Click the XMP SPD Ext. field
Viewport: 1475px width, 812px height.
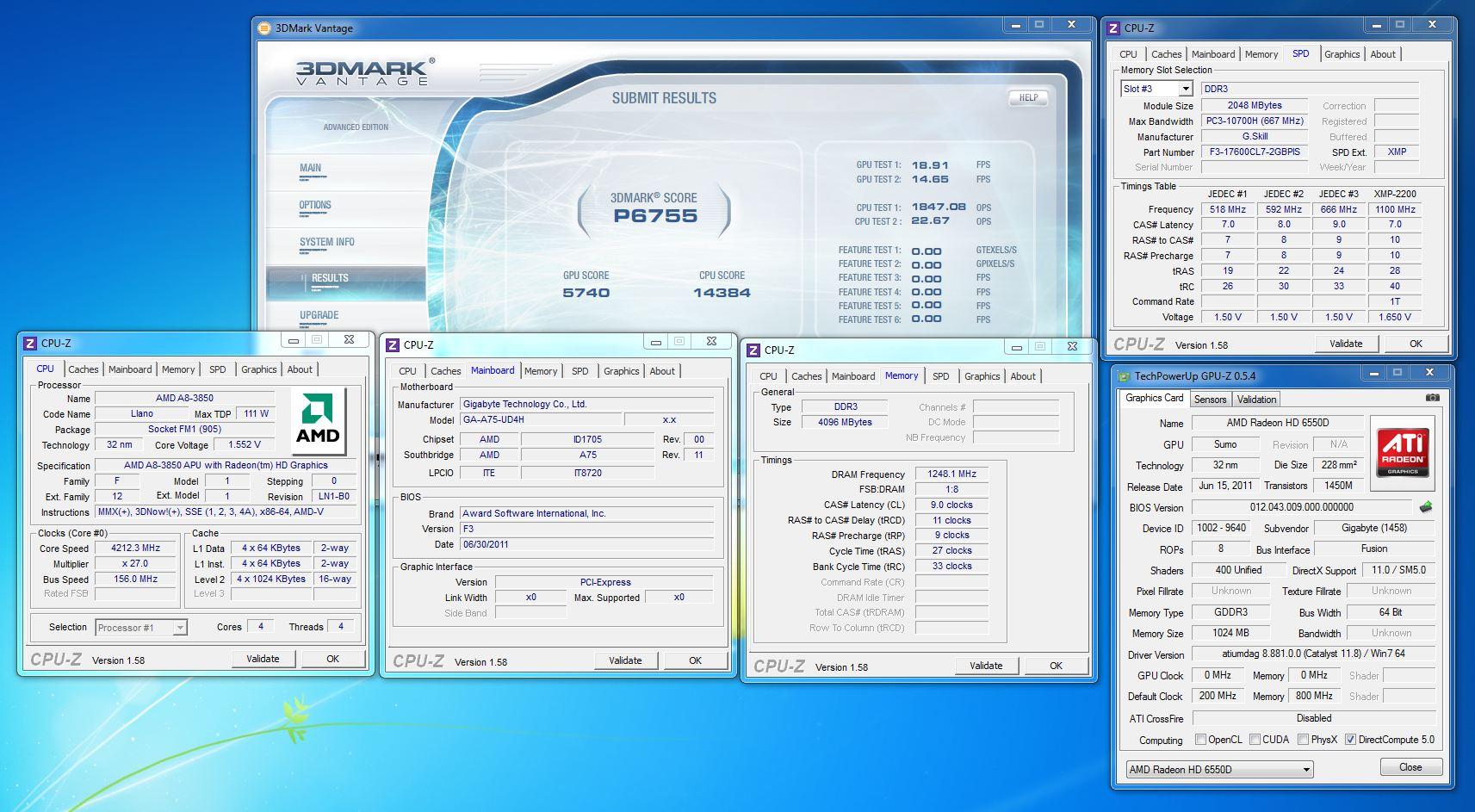(x=1397, y=152)
